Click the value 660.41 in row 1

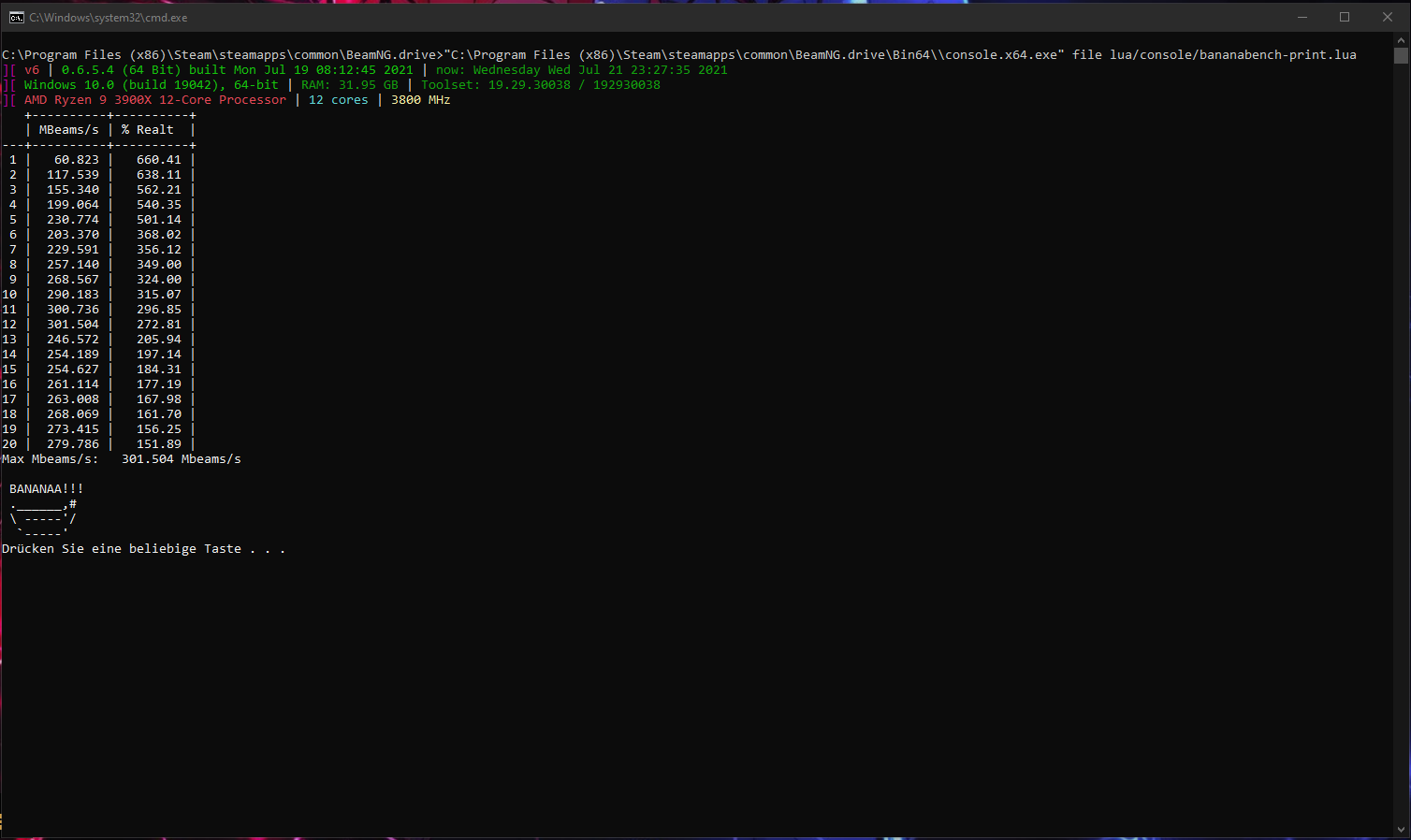tap(159, 160)
